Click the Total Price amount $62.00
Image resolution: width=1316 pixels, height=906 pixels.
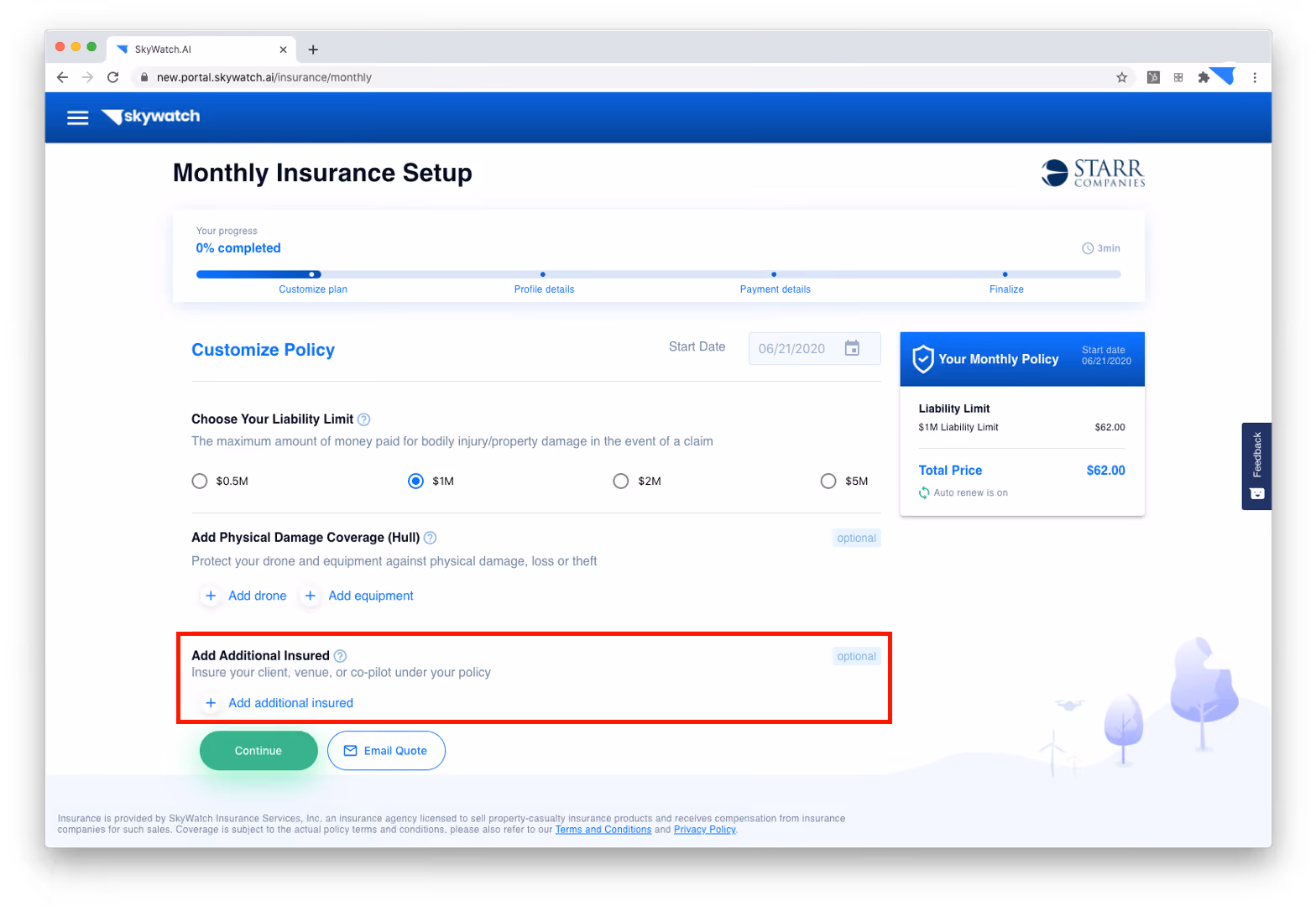[1105, 471]
